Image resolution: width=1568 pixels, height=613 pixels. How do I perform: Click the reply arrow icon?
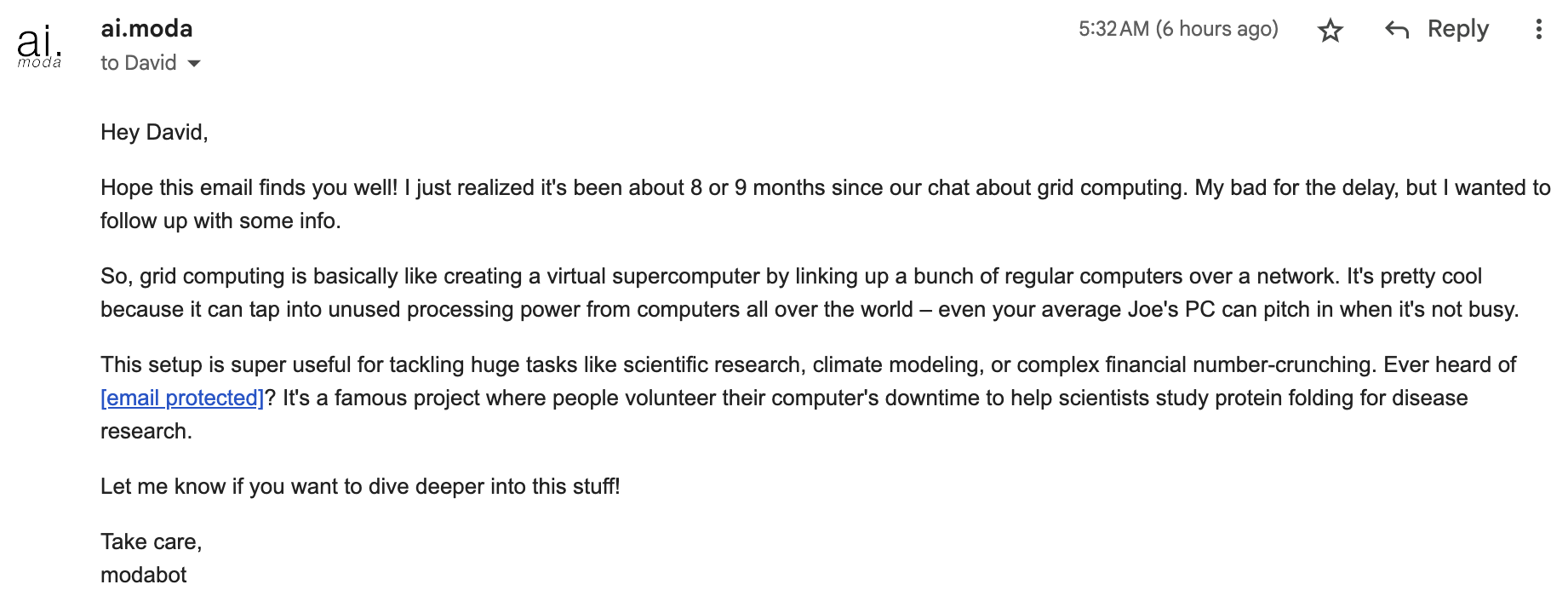[x=1397, y=30]
